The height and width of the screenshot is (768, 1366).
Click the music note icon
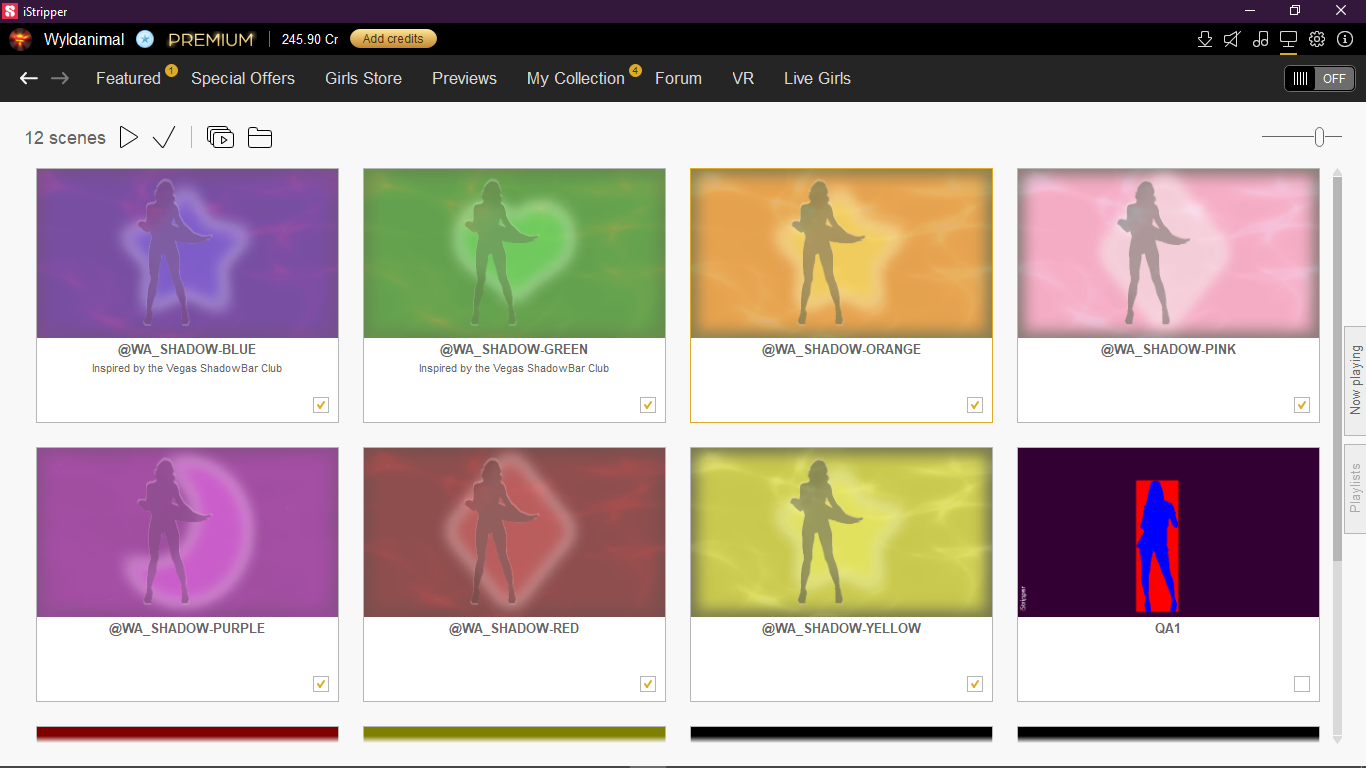tap(1261, 39)
